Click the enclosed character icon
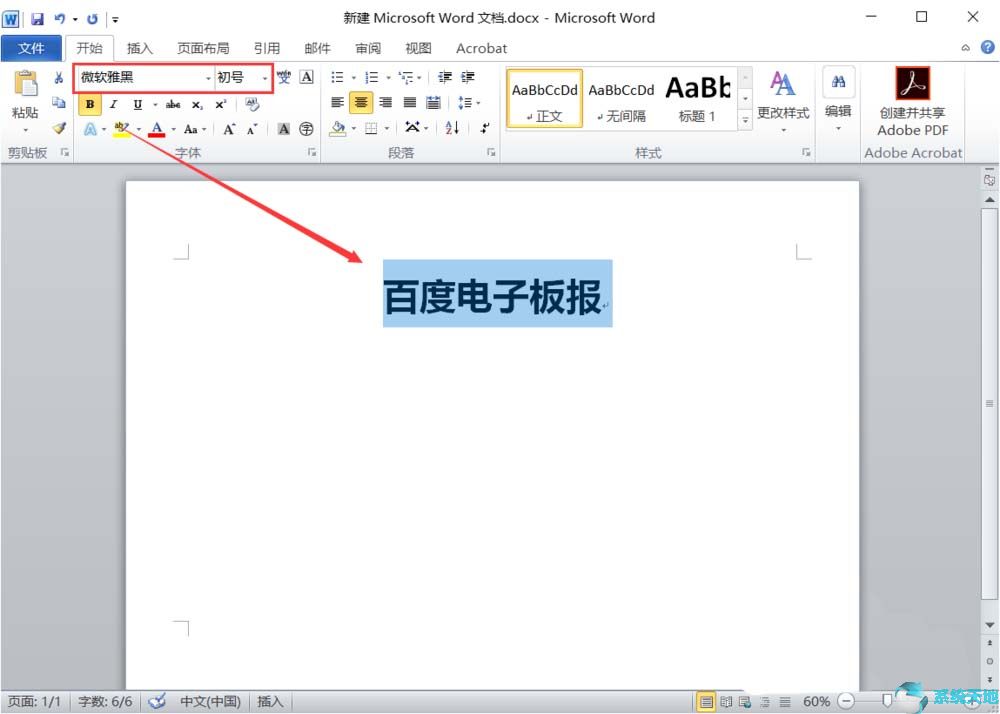The height and width of the screenshot is (714, 1000). 307,129
